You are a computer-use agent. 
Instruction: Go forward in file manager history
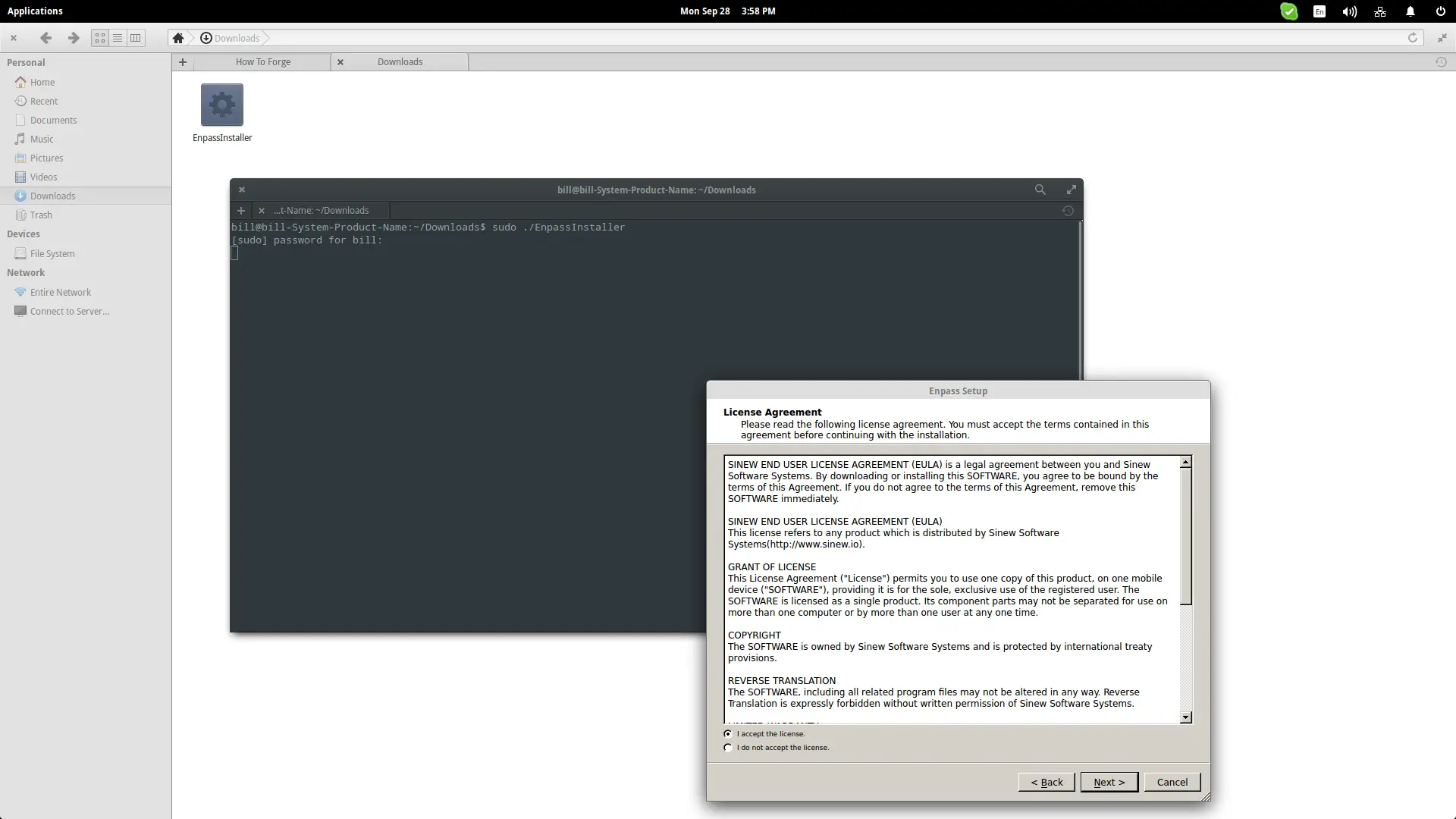tap(74, 38)
